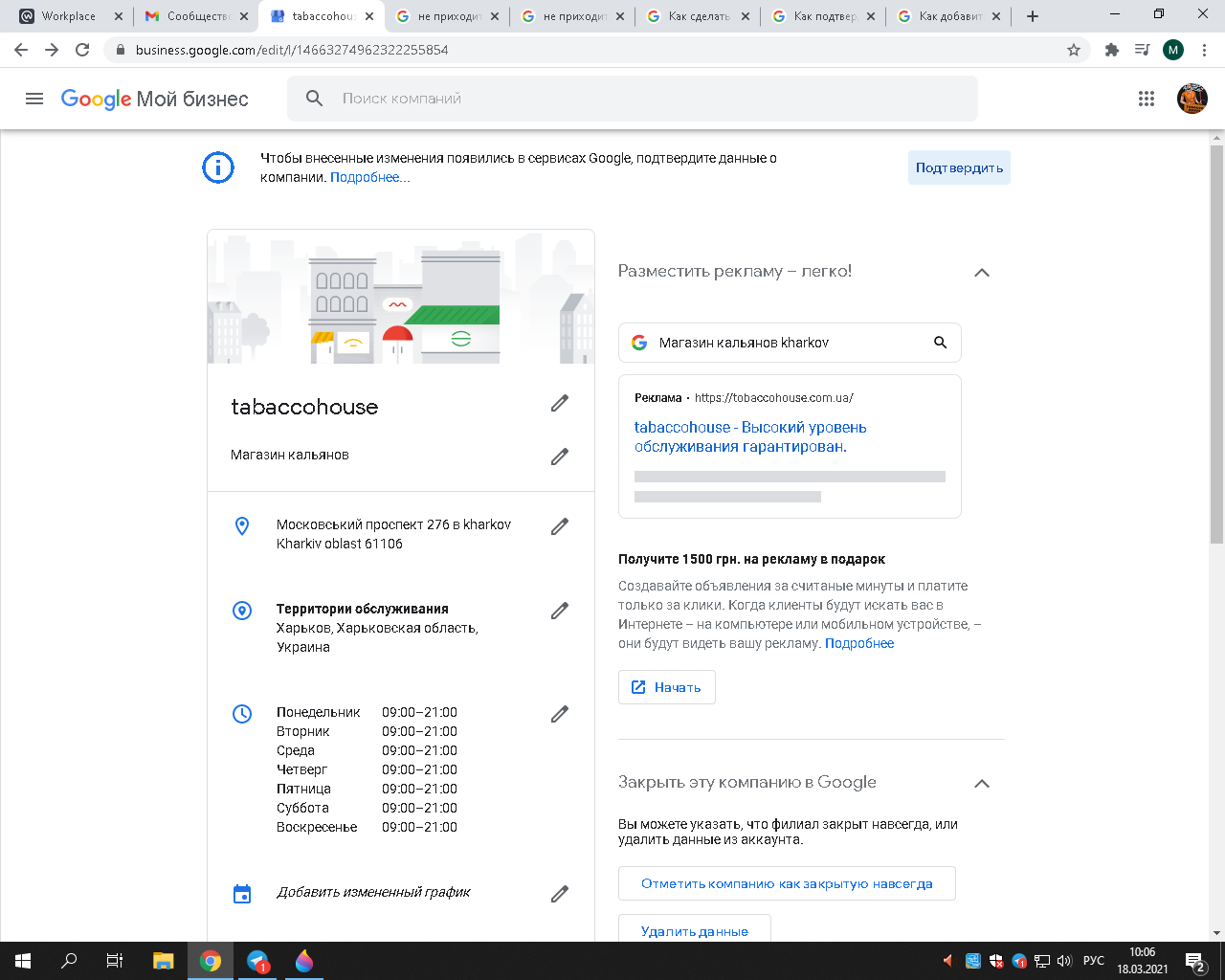1225x980 pixels.
Task: Open the Chrome extensions puzzle icon
Action: [x=1111, y=50]
